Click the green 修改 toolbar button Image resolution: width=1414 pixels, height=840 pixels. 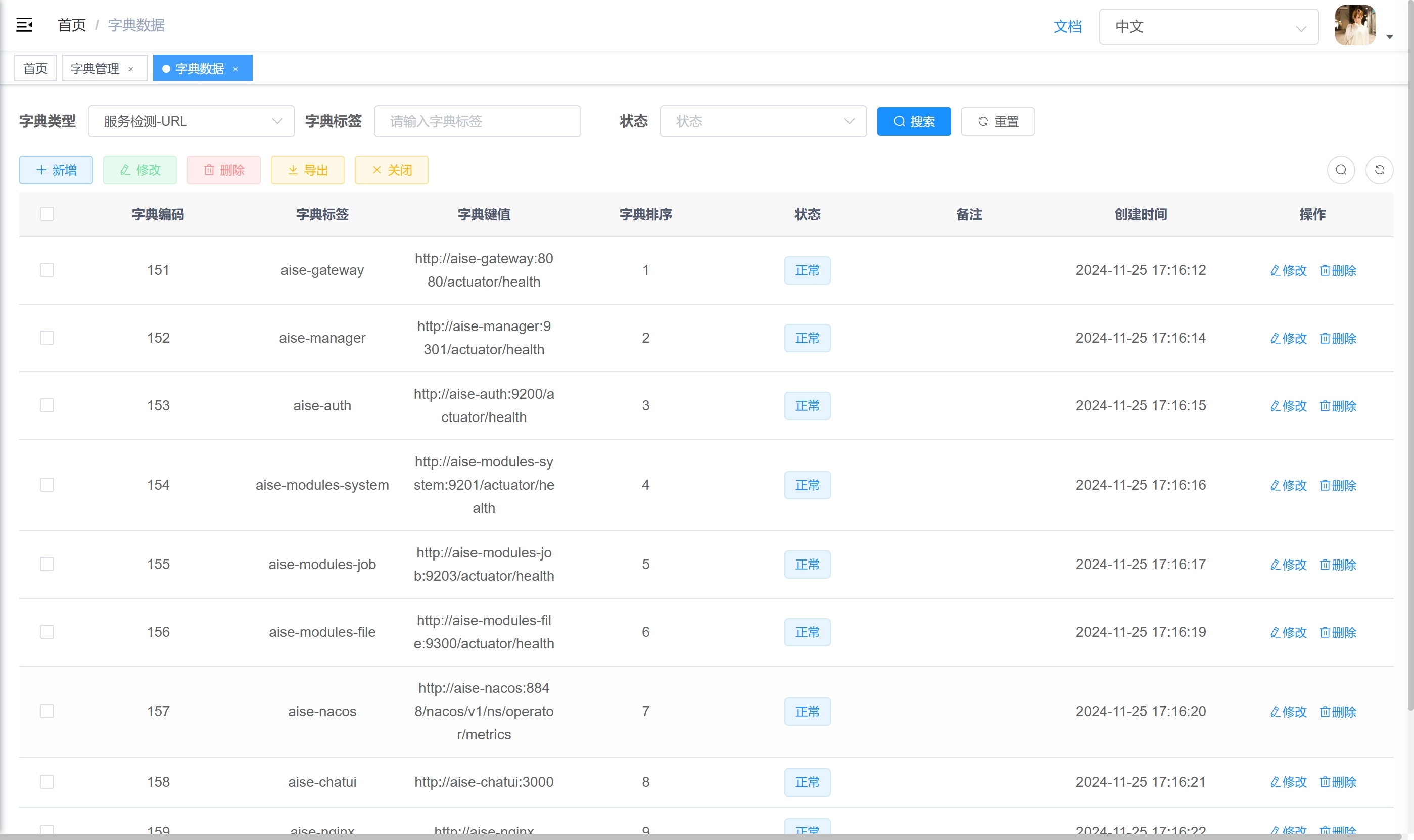tap(140, 170)
